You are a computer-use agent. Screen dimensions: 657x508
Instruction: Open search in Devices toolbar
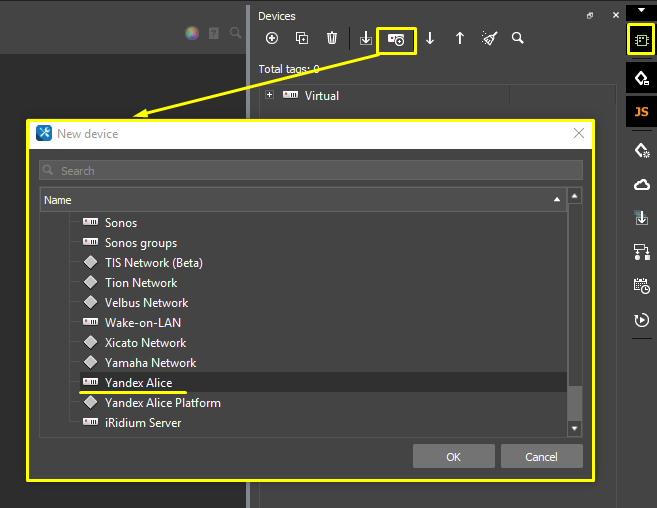[x=518, y=39]
